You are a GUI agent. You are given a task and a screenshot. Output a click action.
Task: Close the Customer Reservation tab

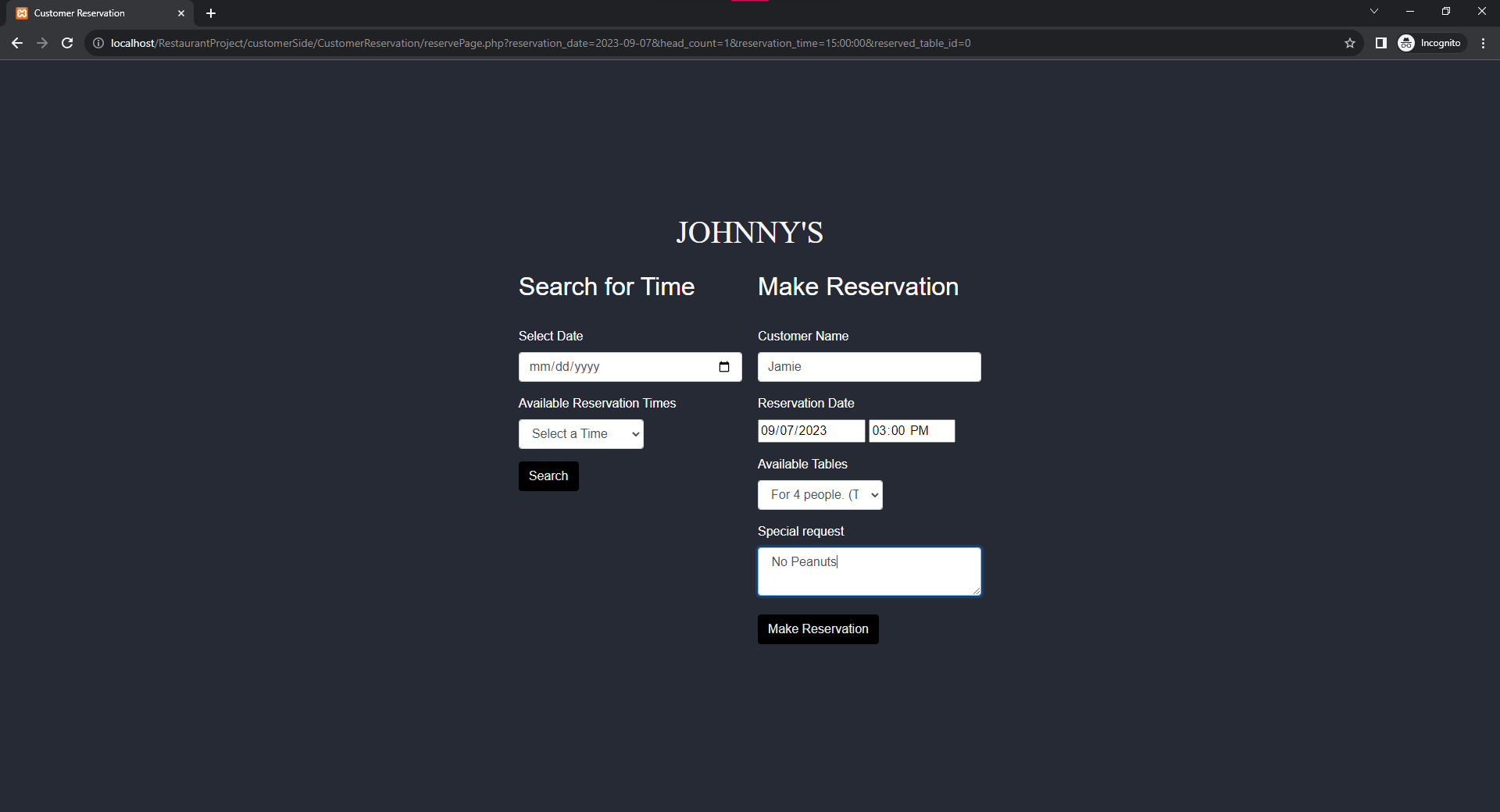pos(181,13)
